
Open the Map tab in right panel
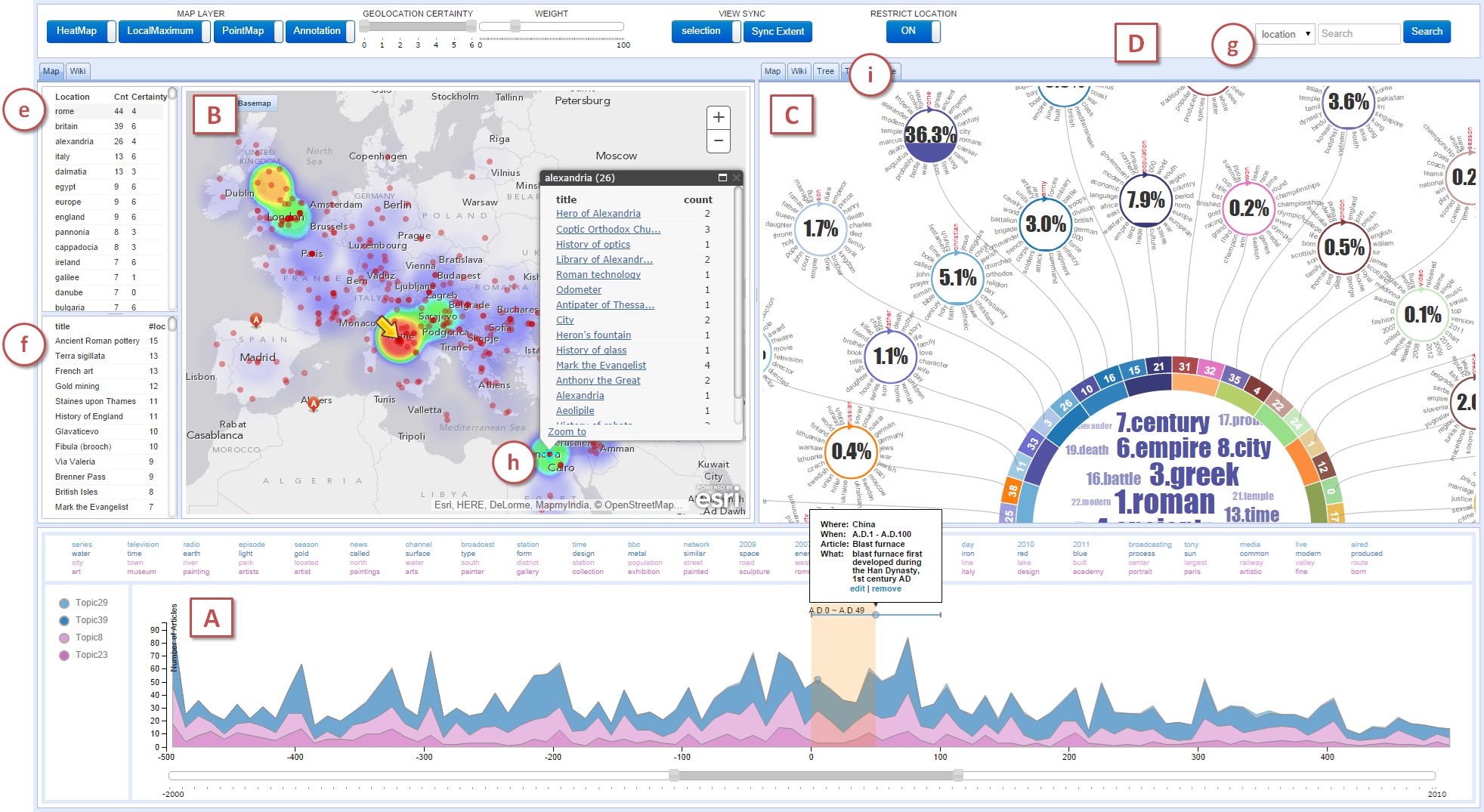click(772, 71)
